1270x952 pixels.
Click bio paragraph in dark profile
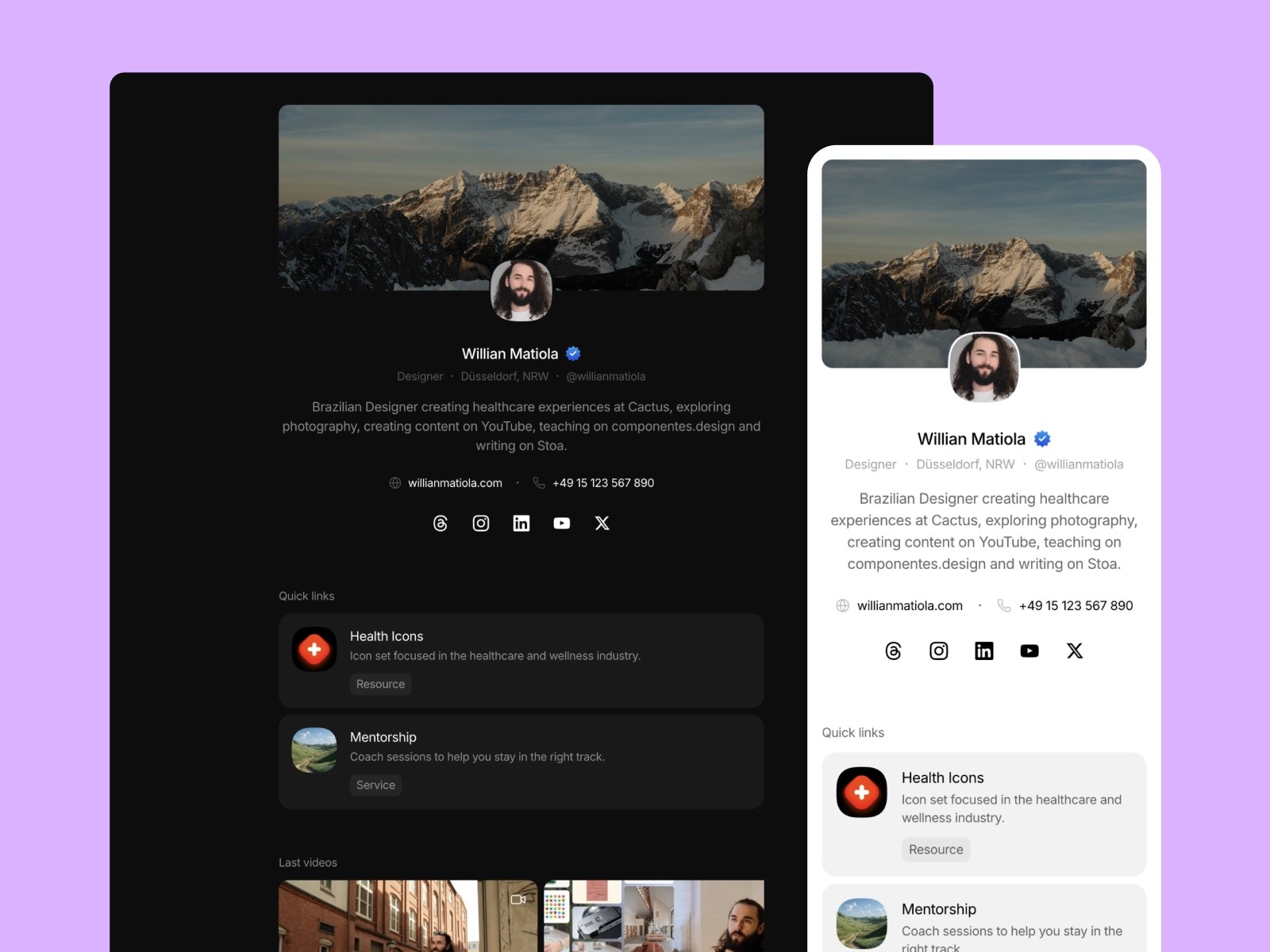(521, 426)
